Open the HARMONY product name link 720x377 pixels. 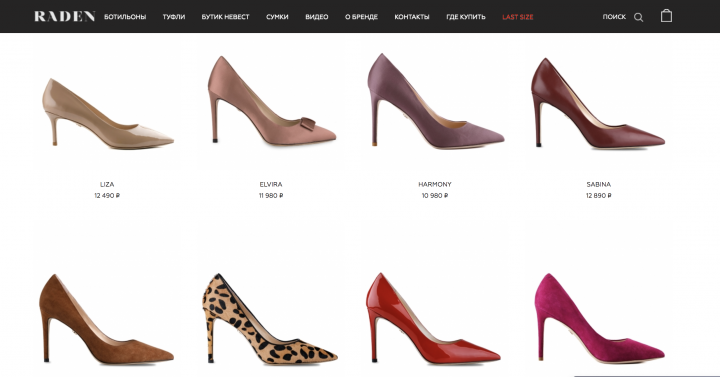coord(435,184)
